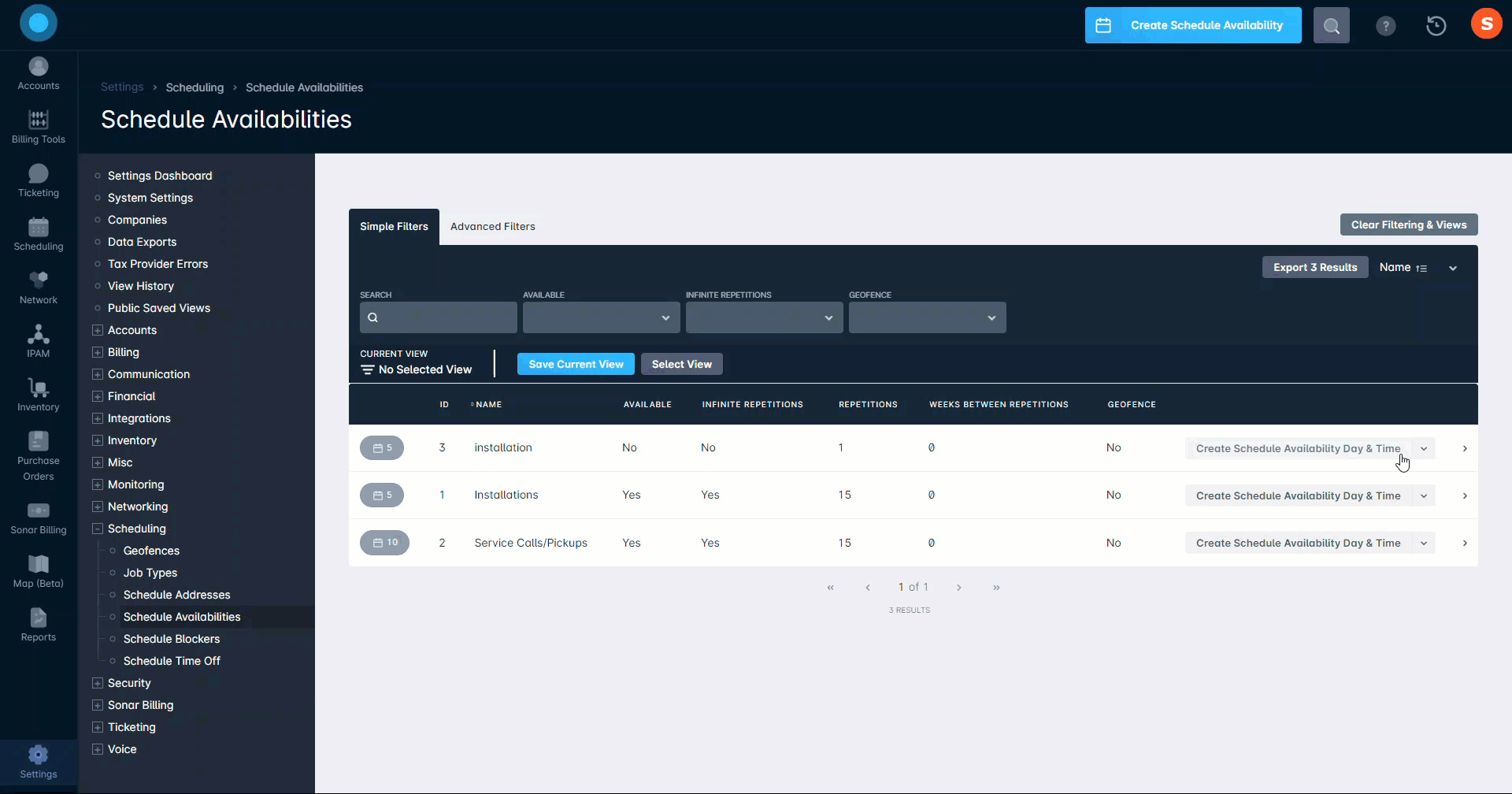Open the Inventory sidebar icon
Image resolution: width=1512 pixels, height=794 pixels.
point(39,395)
